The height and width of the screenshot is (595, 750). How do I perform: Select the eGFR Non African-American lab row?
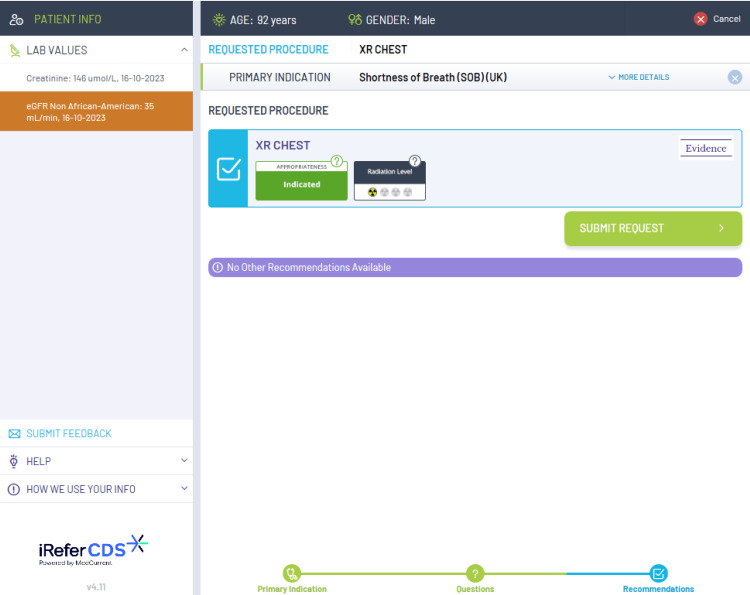pos(96,111)
